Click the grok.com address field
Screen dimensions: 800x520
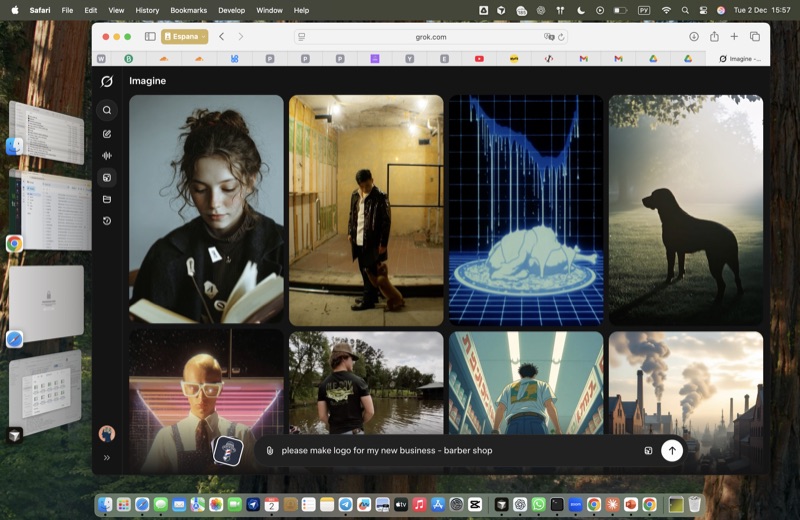tap(431, 37)
